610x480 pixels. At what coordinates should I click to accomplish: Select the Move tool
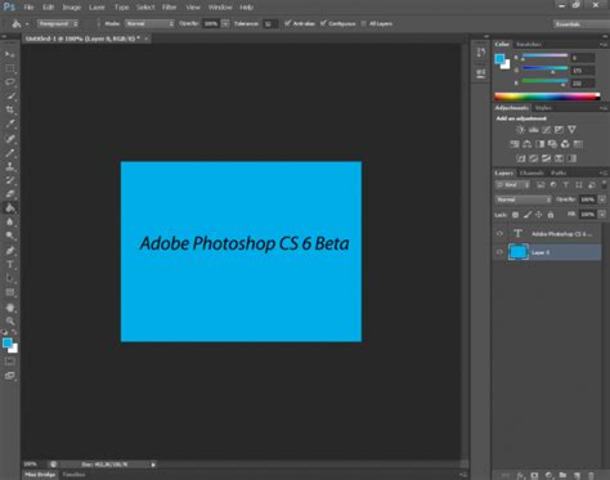click(10, 54)
